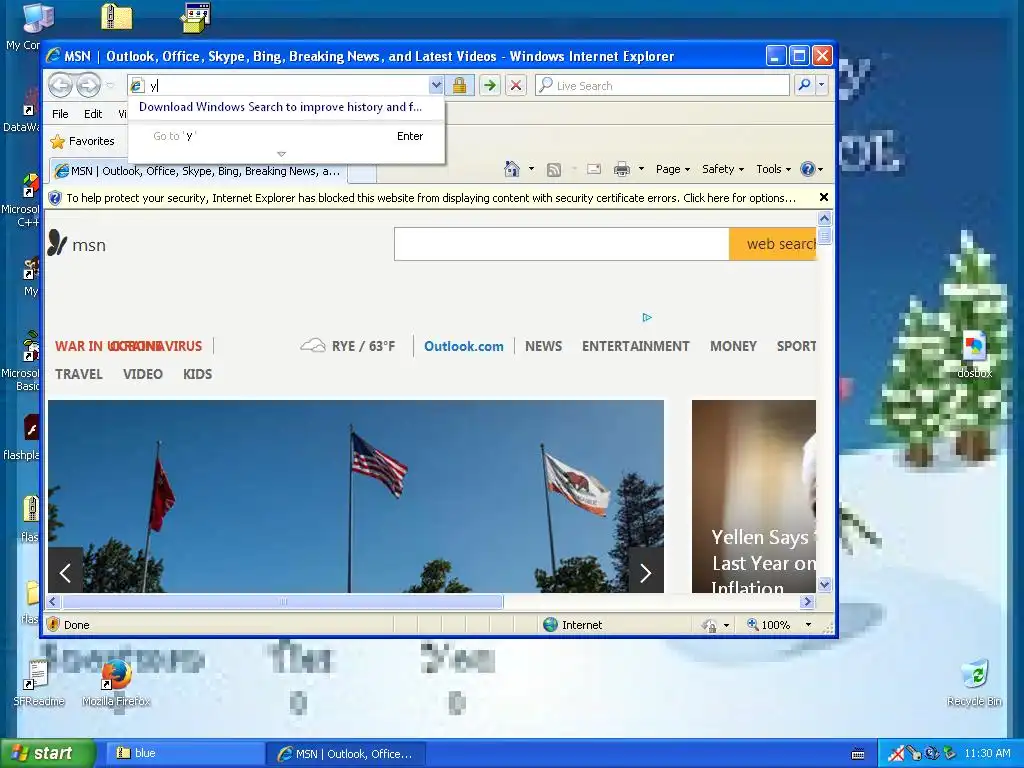Open the dosbox desktop icon

pyautogui.click(x=974, y=355)
